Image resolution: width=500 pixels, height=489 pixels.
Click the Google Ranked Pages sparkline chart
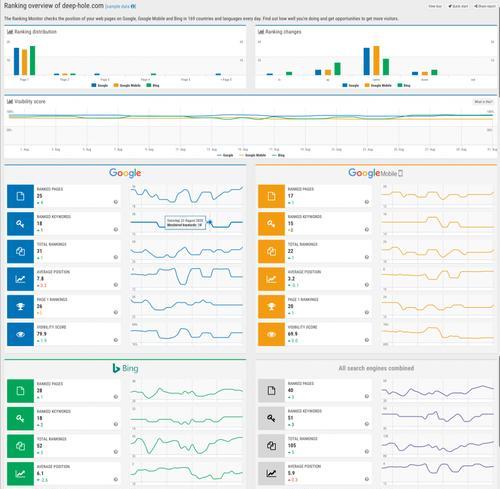click(x=187, y=196)
